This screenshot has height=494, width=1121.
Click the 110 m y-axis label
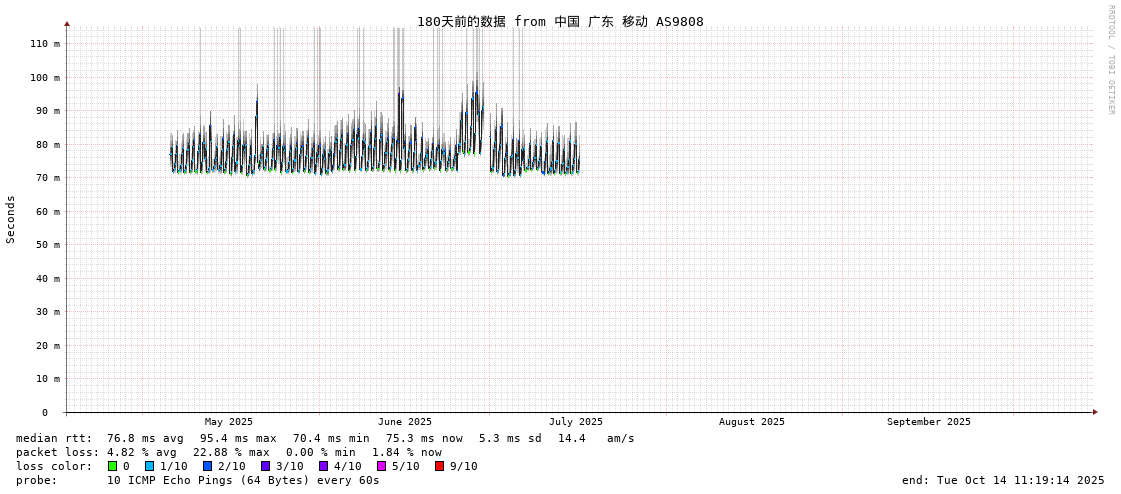pos(45,44)
